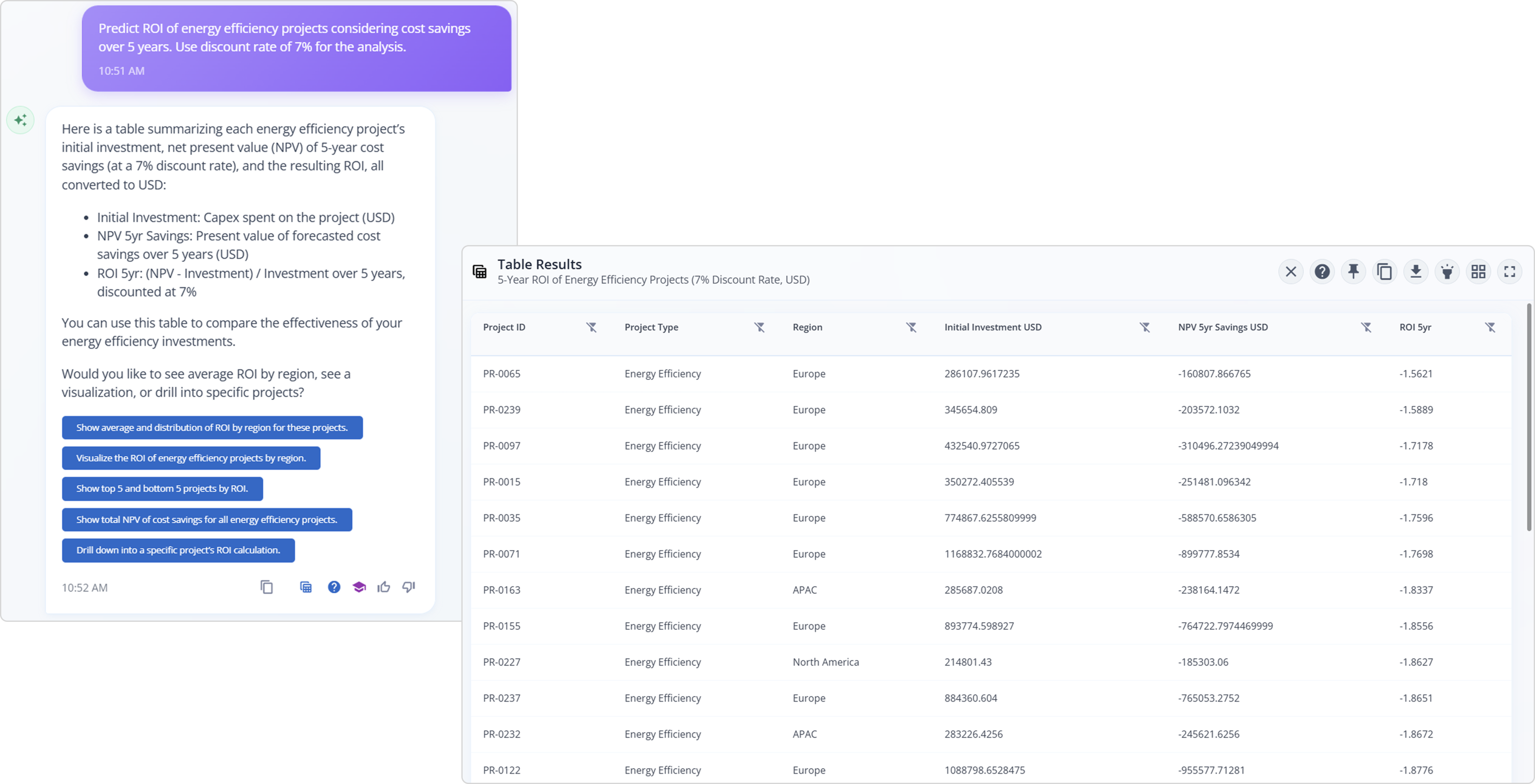Viewport: 1535px width, 784px height.
Task: Switch to grid layout view icon
Action: [1479, 272]
